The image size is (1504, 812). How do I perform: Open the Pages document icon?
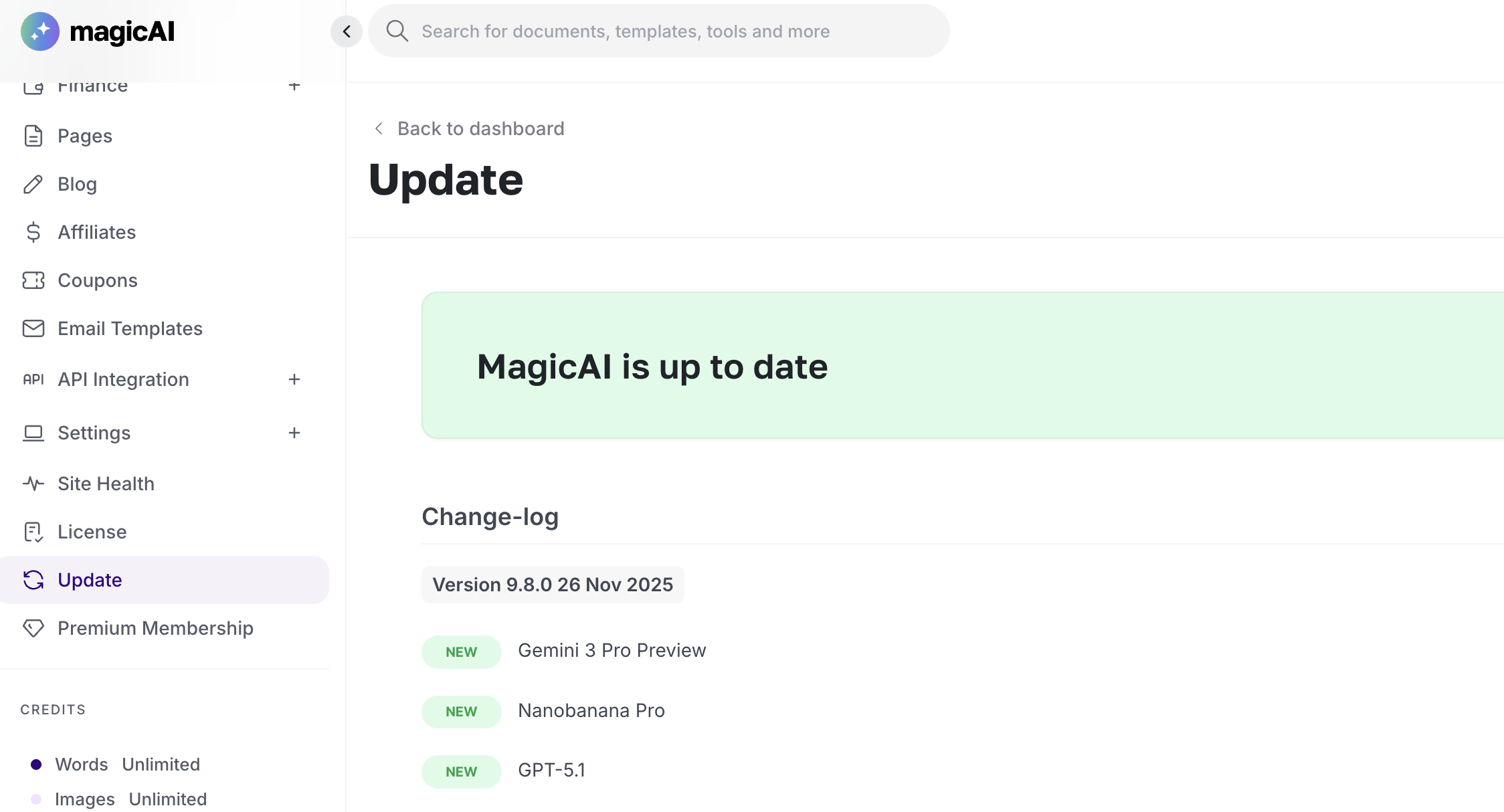pyautogui.click(x=33, y=136)
